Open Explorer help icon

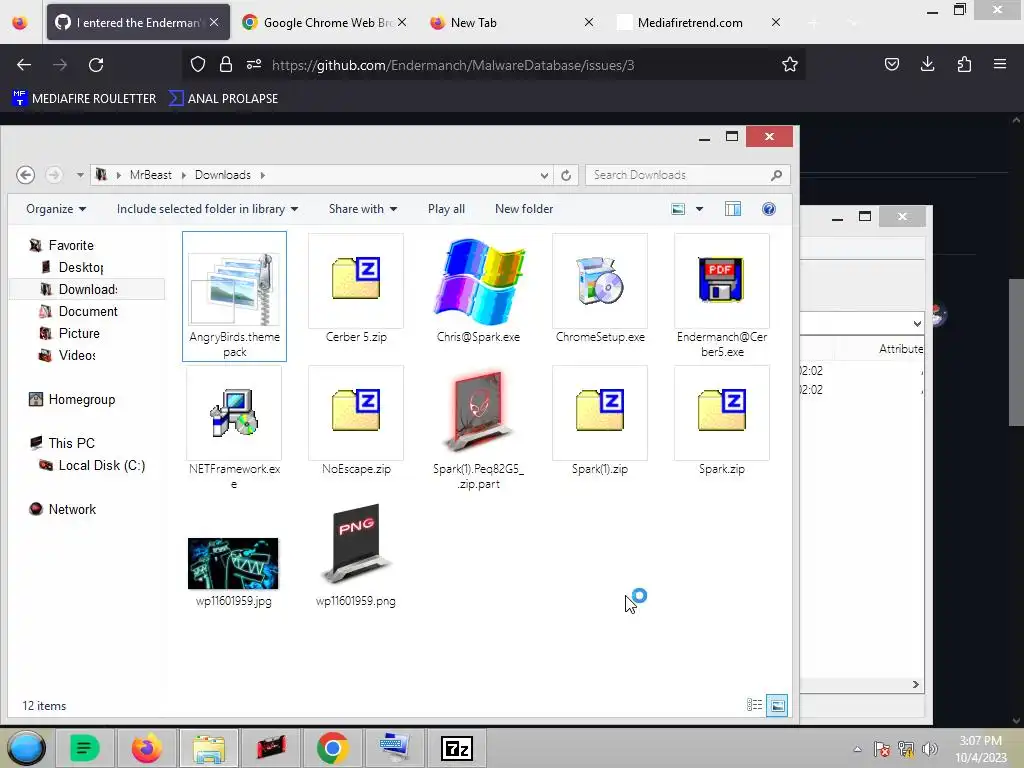tap(769, 209)
